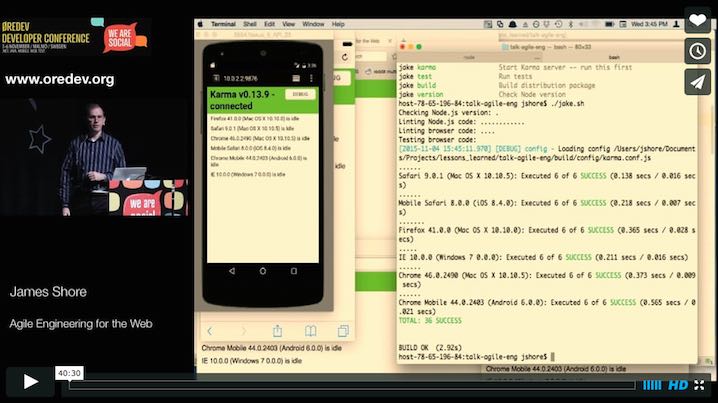This screenshot has width=718, height=403.
Task: Tap the Android back navigation triangle
Action: (232, 271)
